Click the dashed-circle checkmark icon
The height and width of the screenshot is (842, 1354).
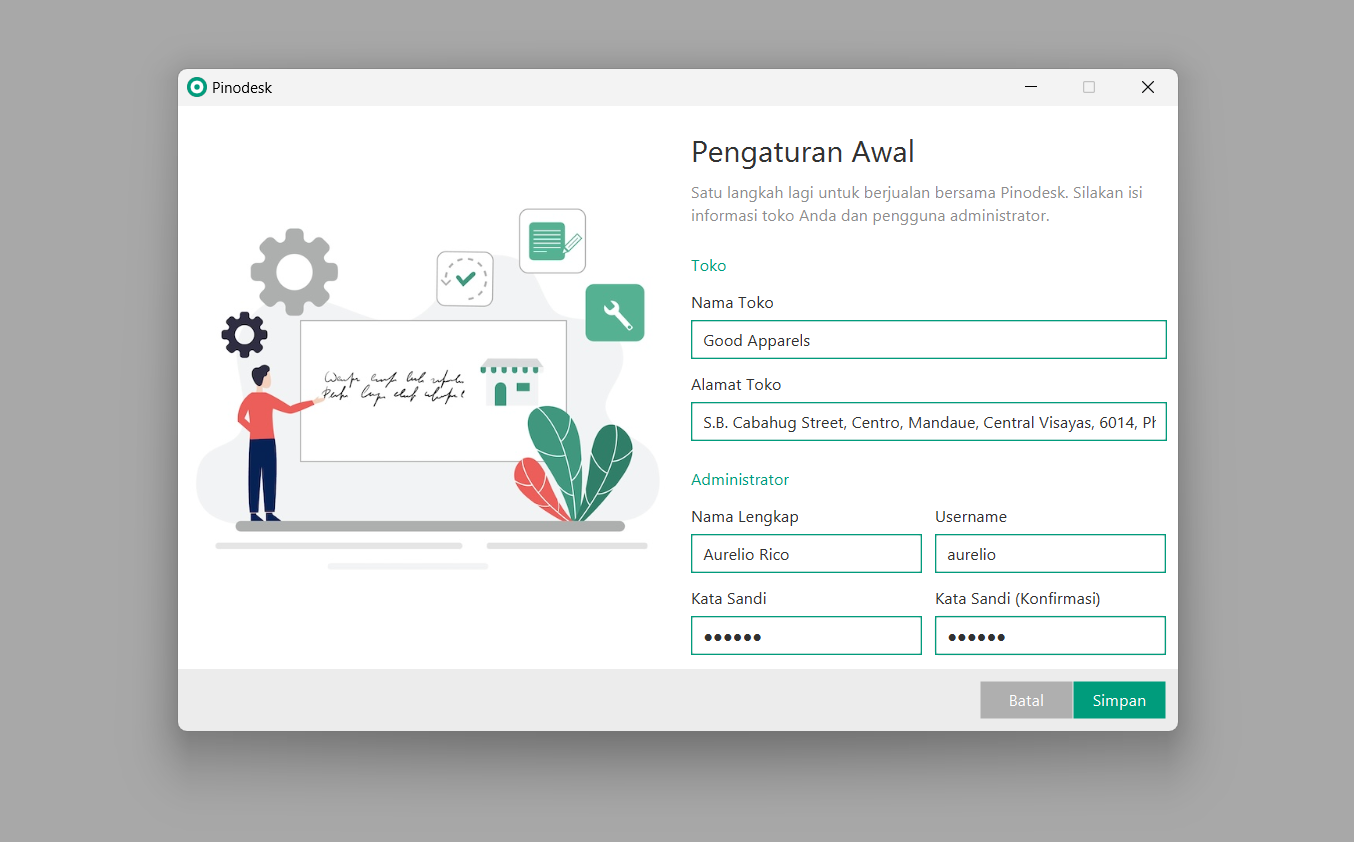pos(465,279)
